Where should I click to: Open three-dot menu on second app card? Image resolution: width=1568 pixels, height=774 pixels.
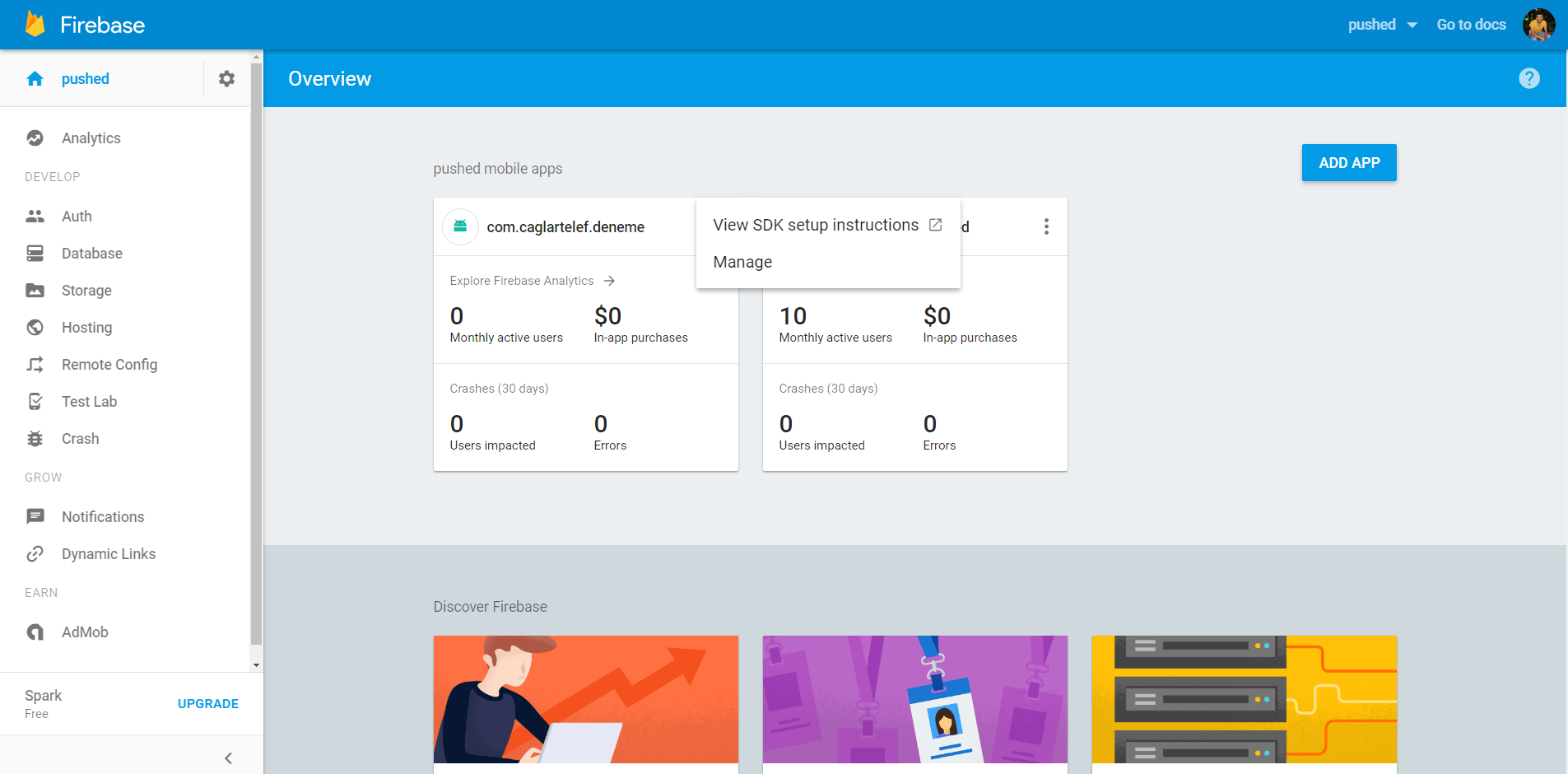[x=1046, y=226]
